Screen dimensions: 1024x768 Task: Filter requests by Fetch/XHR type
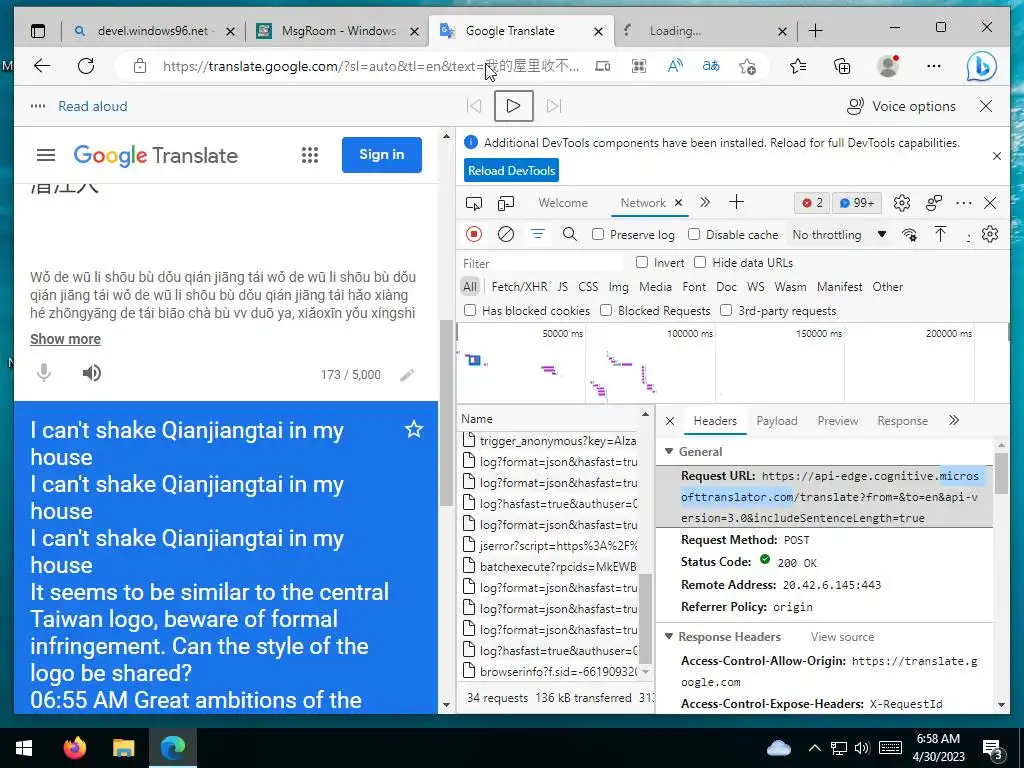click(x=519, y=287)
